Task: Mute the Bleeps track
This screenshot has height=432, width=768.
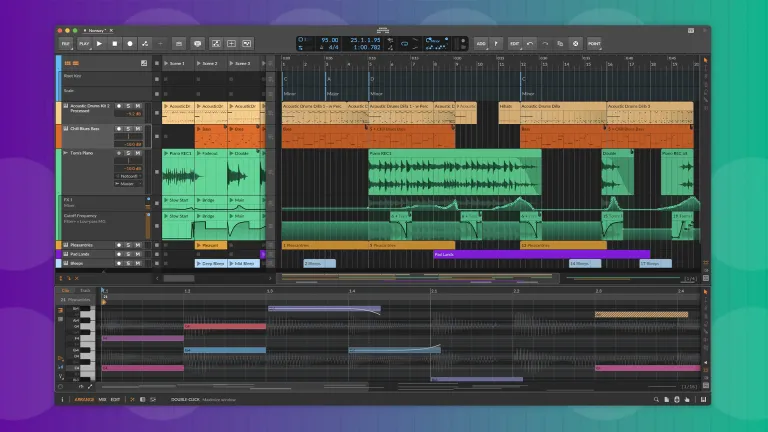Action: (x=138, y=264)
